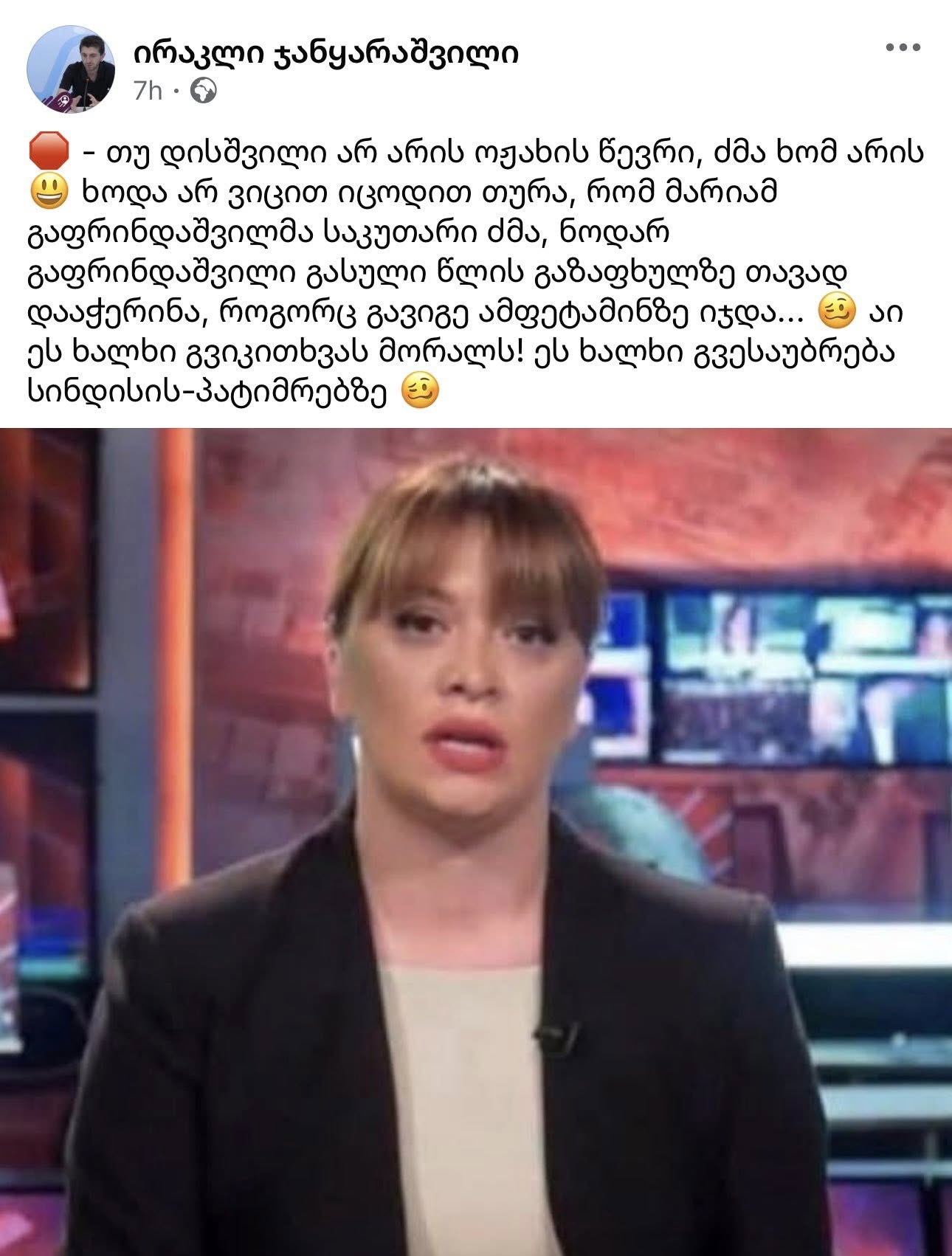The image size is (952, 1256).
Task: Click the woozy emoji after 'იჯდა...'
Action: point(838,312)
